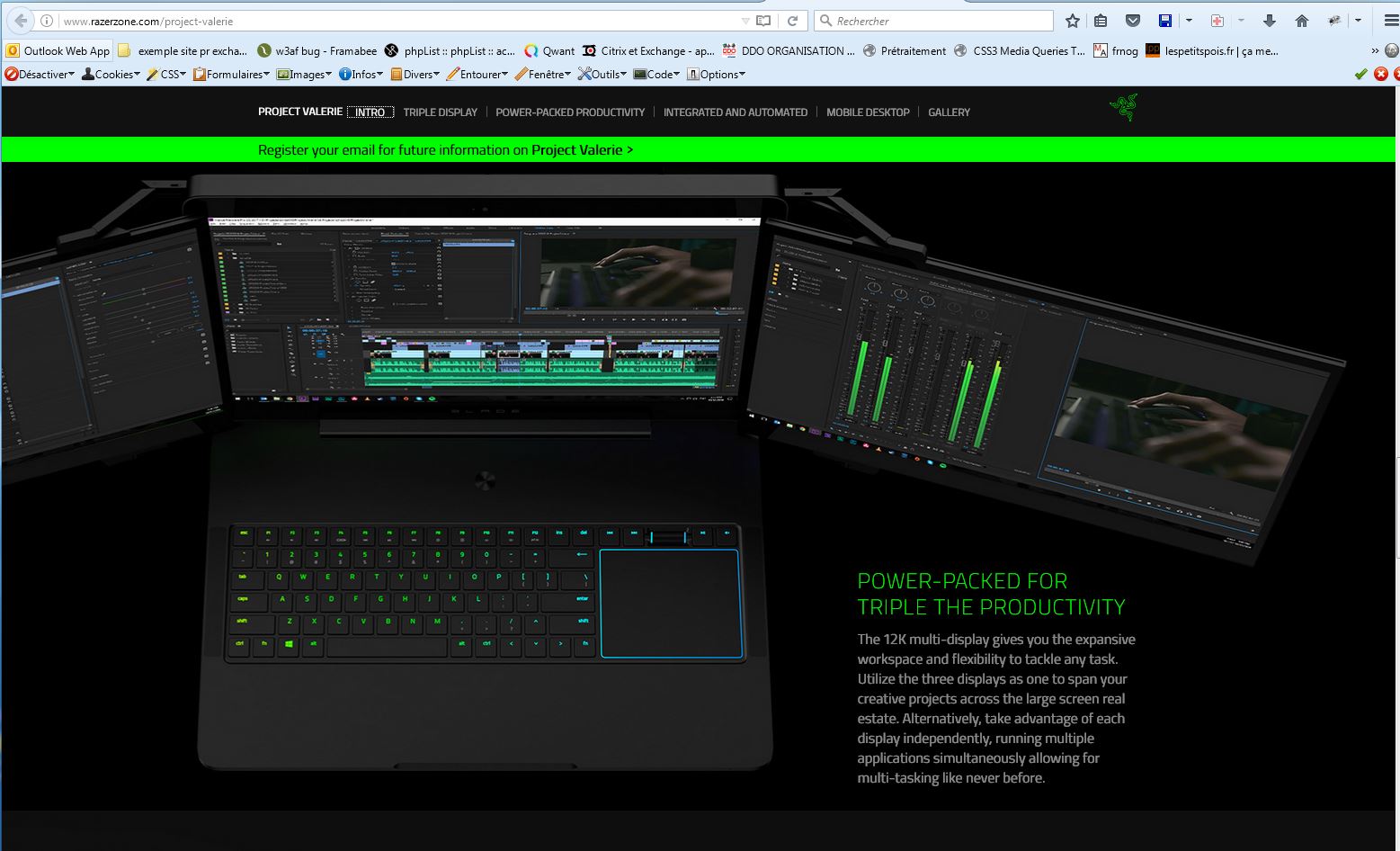1400x851 pixels.
Task: Go to the browser home page
Action: pyautogui.click(x=1301, y=21)
